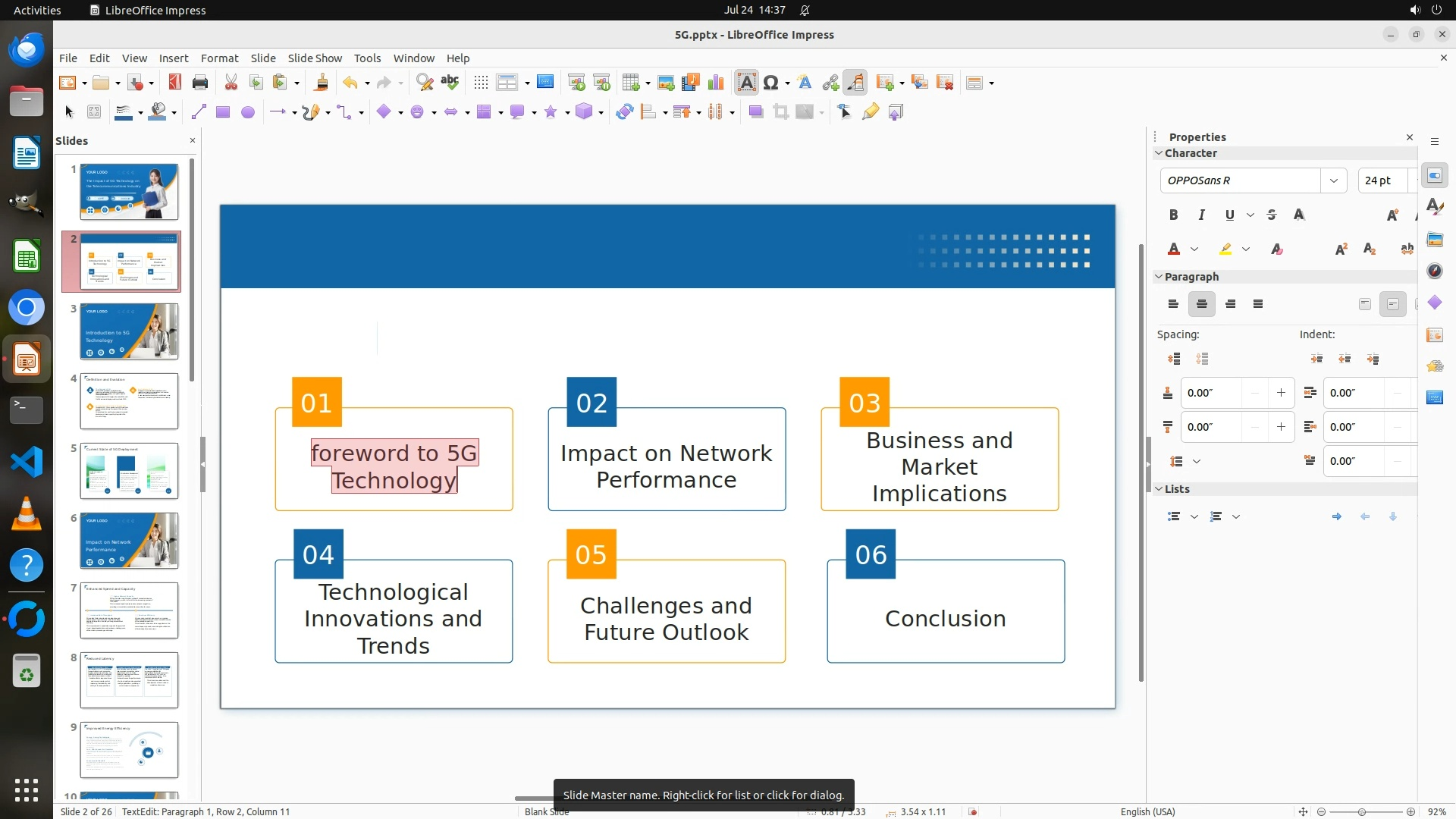
Task: Open the font name dropdown
Action: (x=1333, y=180)
